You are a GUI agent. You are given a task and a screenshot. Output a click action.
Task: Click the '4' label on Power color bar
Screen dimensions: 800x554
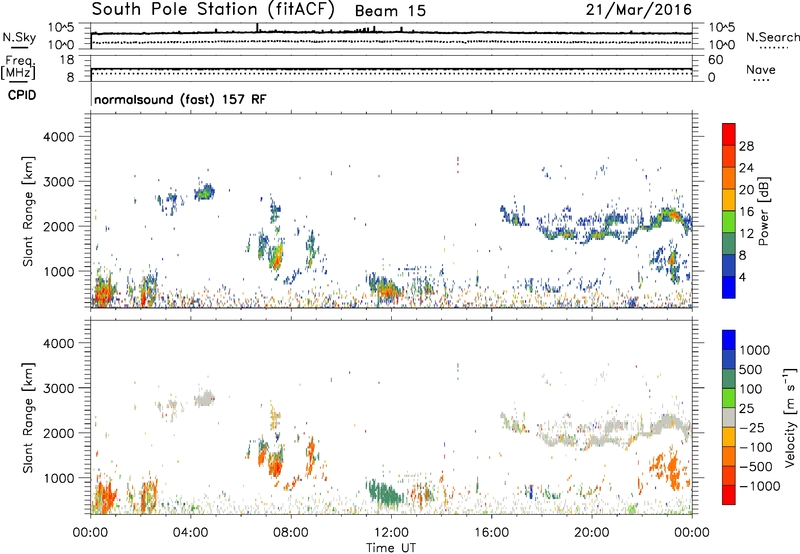pyautogui.click(x=742, y=277)
